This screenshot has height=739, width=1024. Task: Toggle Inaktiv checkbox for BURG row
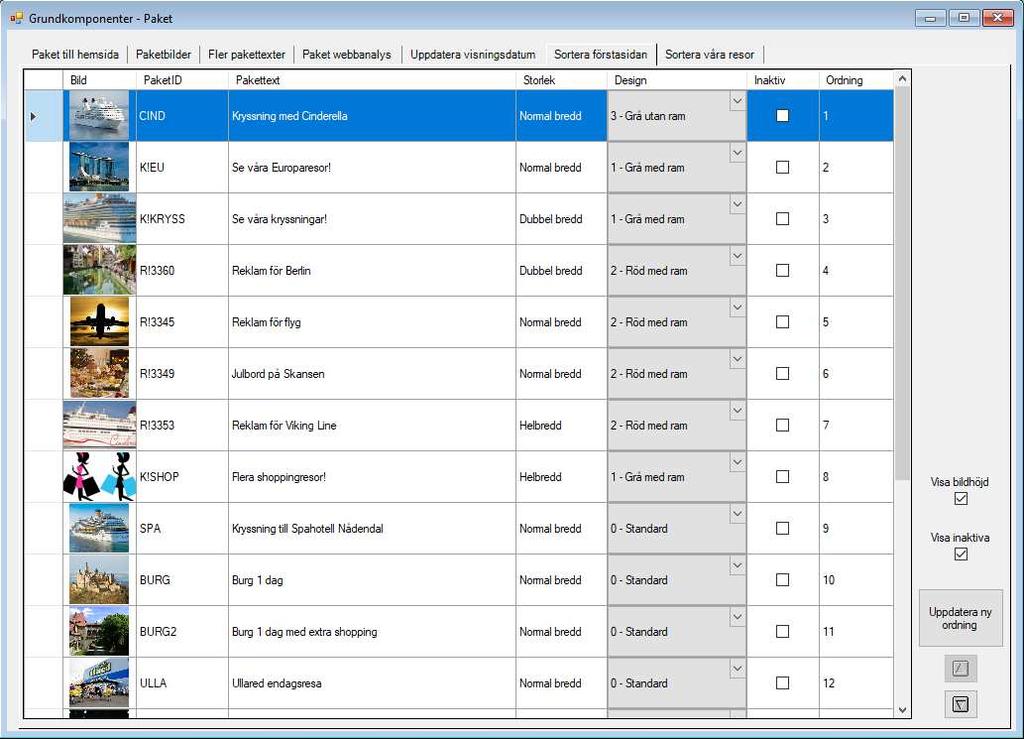click(782, 580)
